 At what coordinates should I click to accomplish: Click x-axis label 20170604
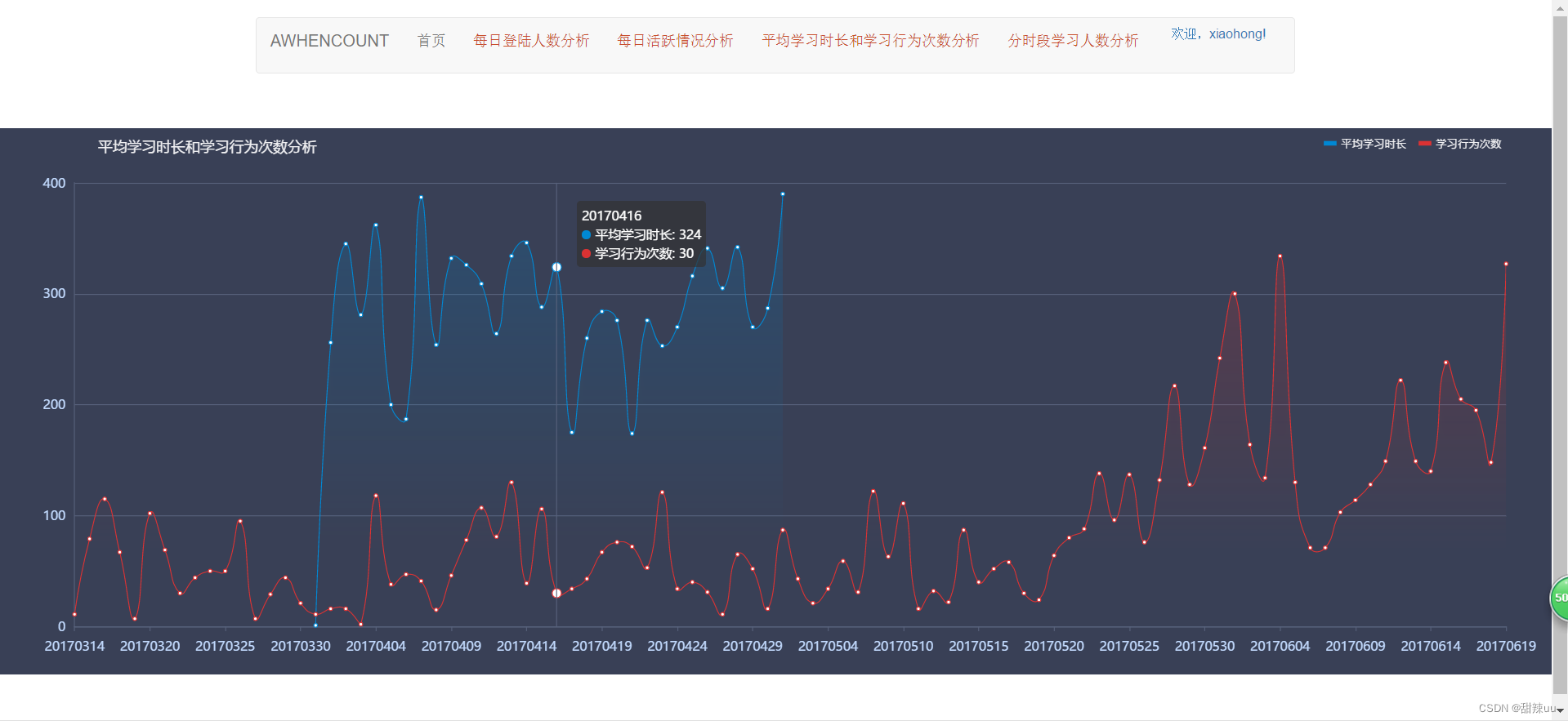[x=1280, y=646]
